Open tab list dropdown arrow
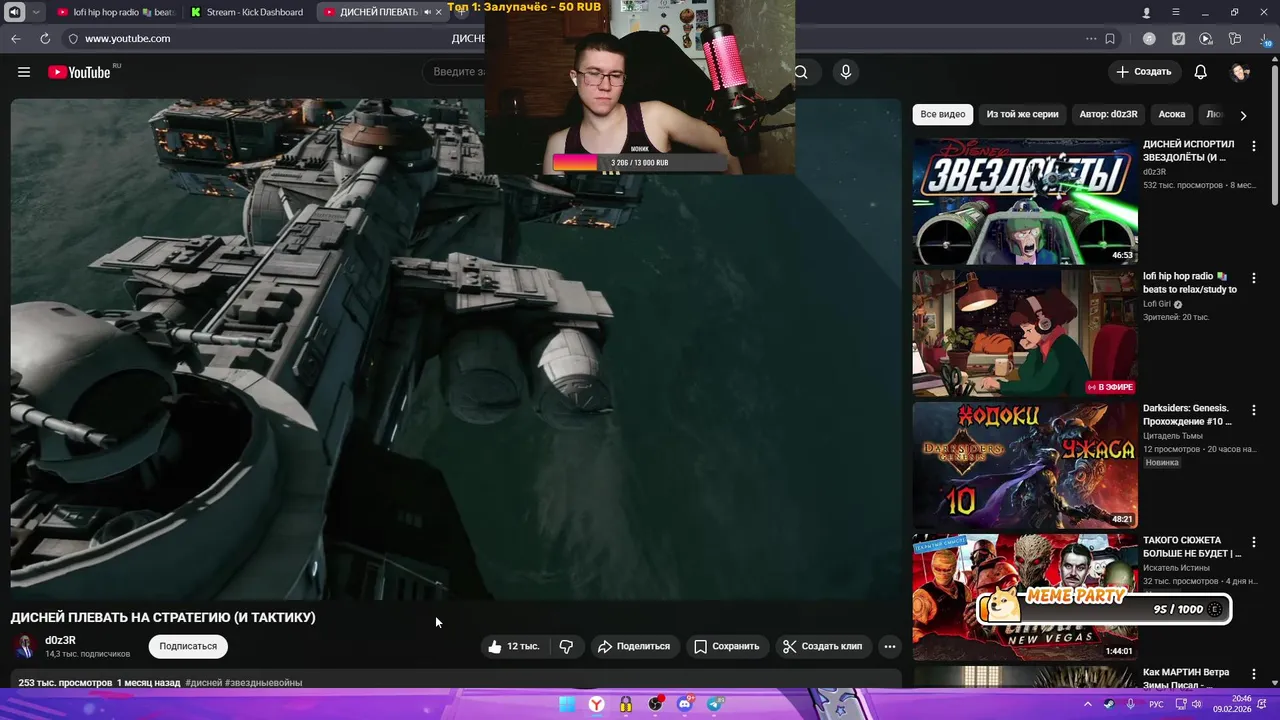 click(36, 12)
